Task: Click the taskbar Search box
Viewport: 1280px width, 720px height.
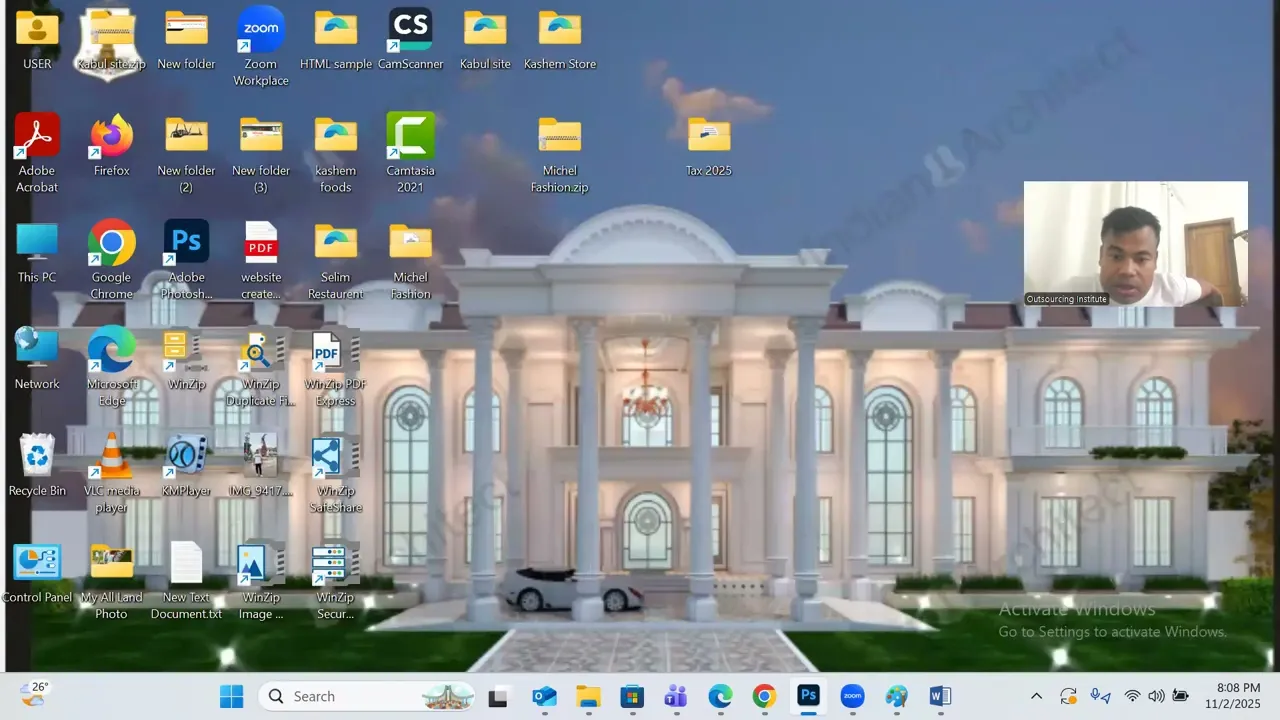Action: click(x=368, y=696)
